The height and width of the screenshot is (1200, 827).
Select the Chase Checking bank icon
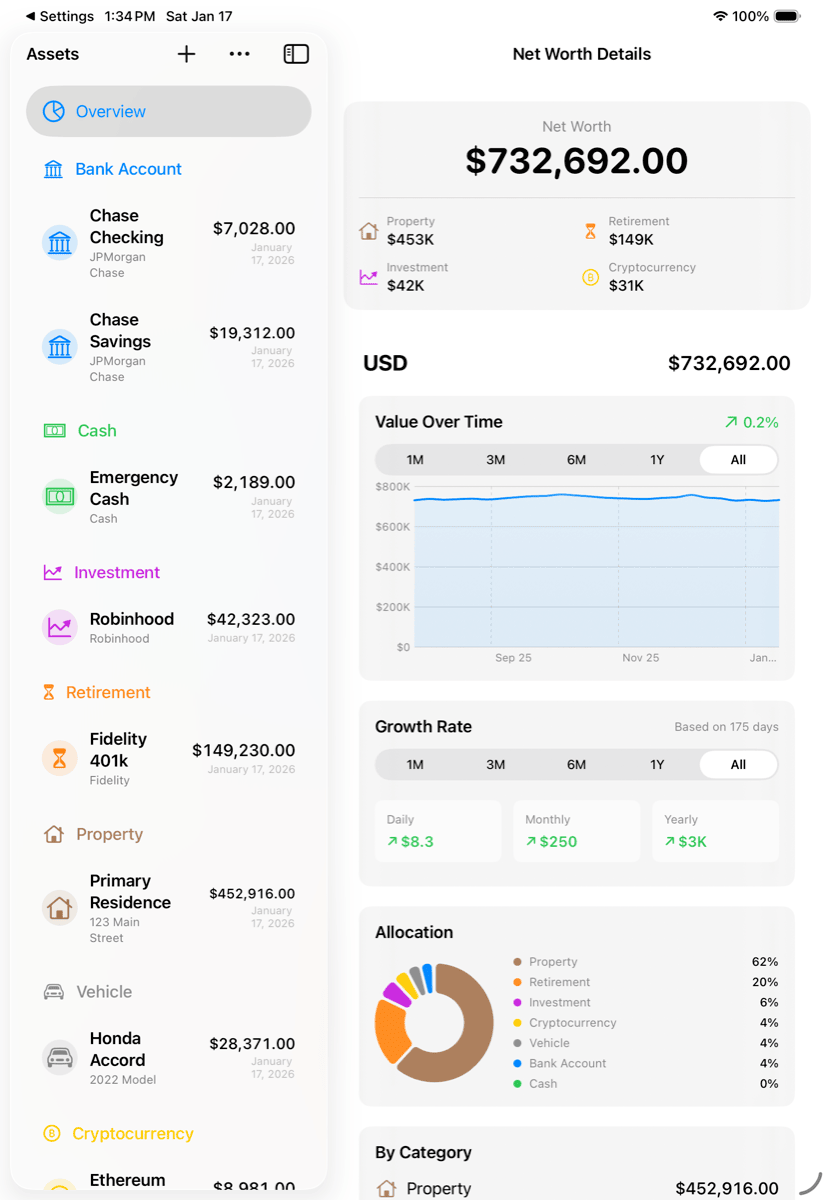coord(60,242)
